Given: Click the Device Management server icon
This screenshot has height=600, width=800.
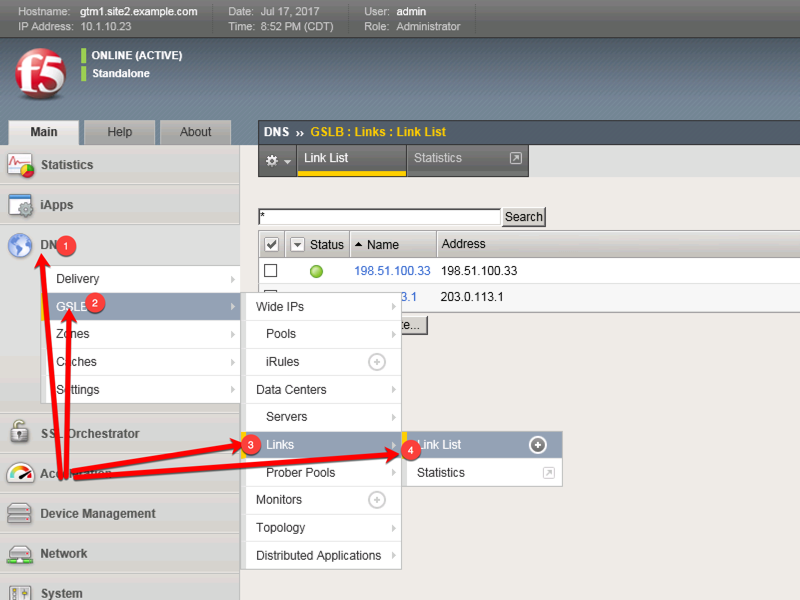Looking at the screenshot, I should tap(19, 513).
